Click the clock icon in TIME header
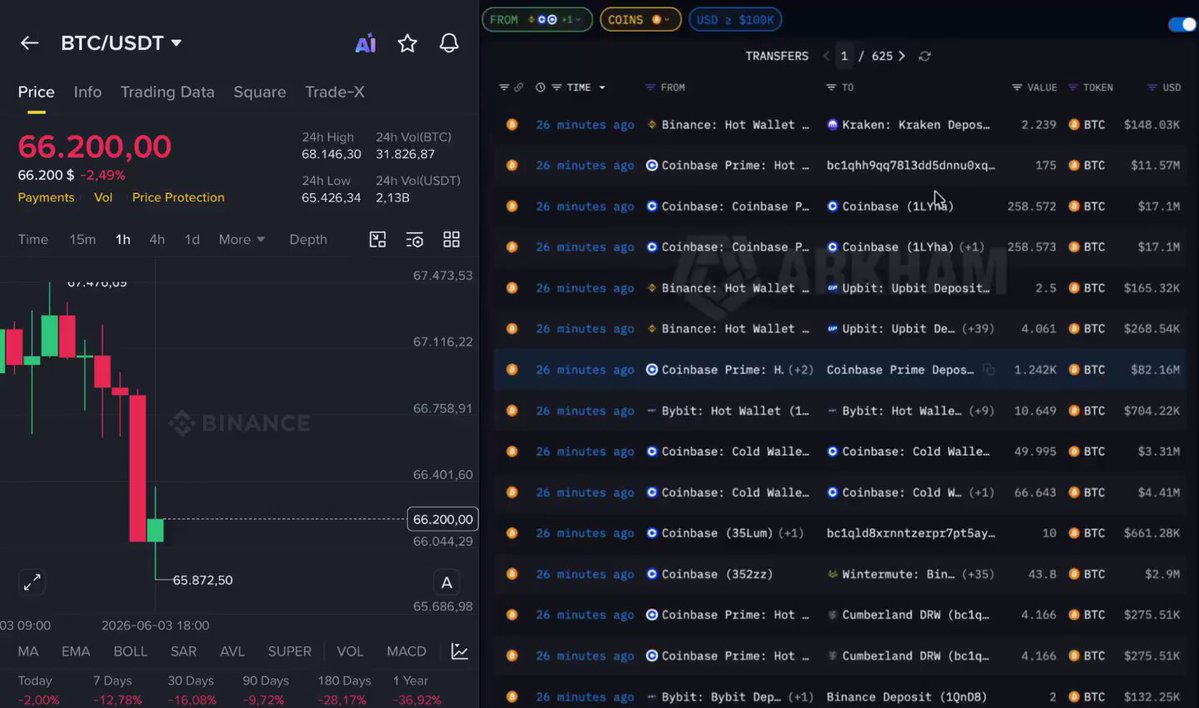The width and height of the screenshot is (1199, 708). pos(540,88)
